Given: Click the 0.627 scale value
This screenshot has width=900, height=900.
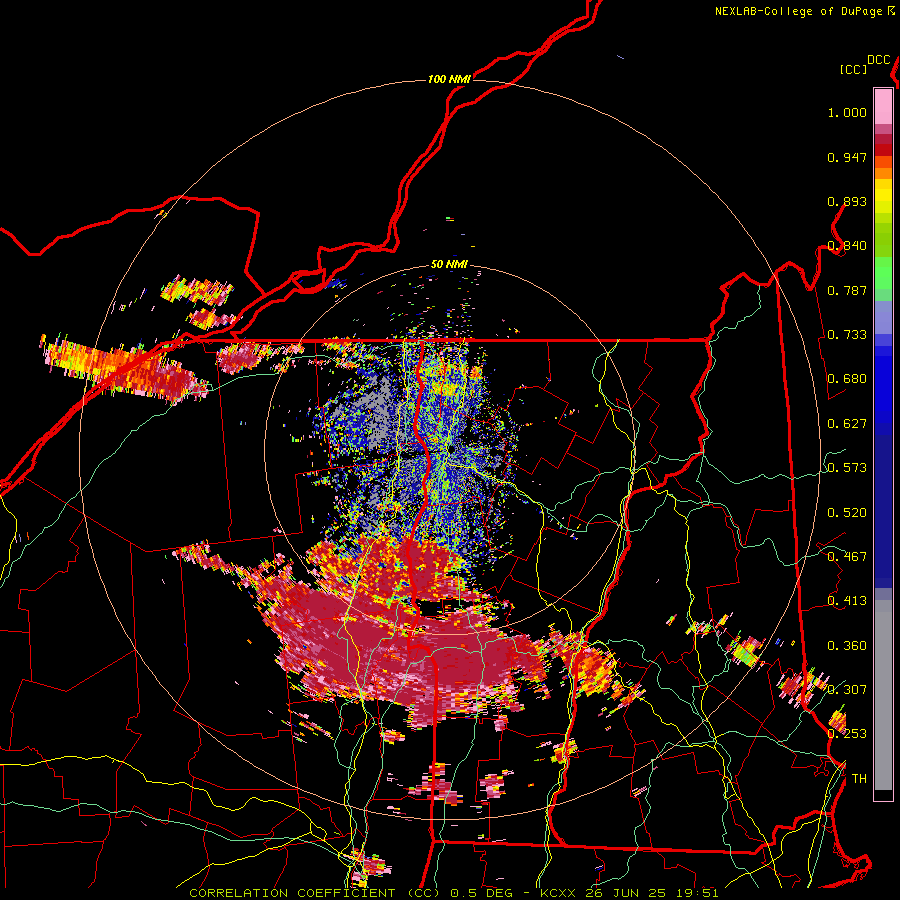Looking at the screenshot, I should [x=847, y=424].
